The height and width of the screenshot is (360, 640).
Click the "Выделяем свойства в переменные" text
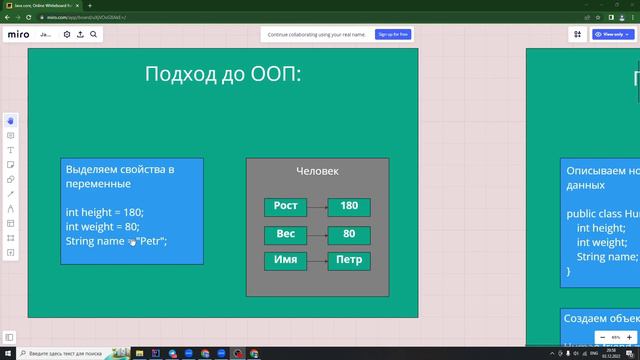point(120,176)
